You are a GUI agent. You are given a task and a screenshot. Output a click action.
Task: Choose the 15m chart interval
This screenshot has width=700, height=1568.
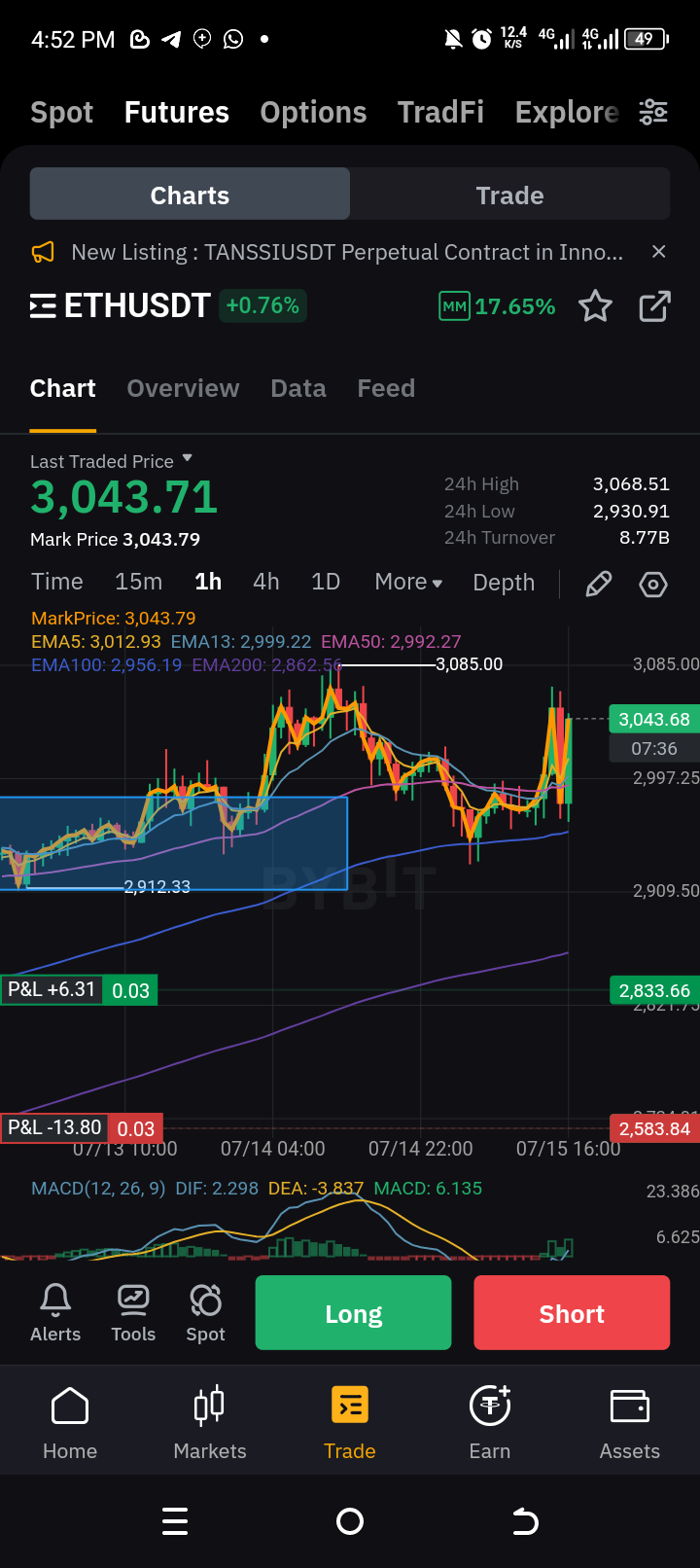(139, 582)
